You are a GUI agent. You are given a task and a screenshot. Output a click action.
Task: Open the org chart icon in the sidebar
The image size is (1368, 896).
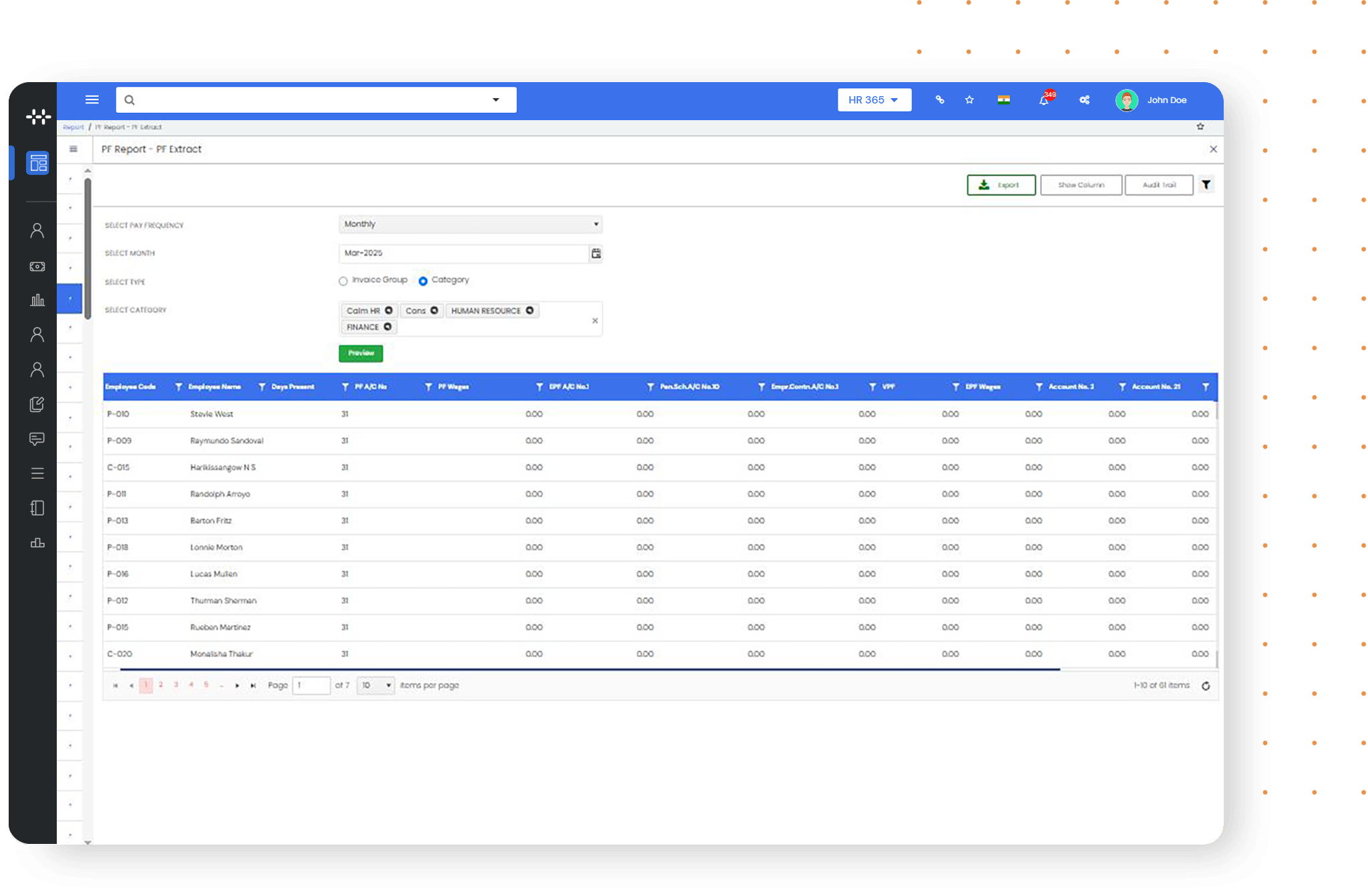tap(37, 543)
